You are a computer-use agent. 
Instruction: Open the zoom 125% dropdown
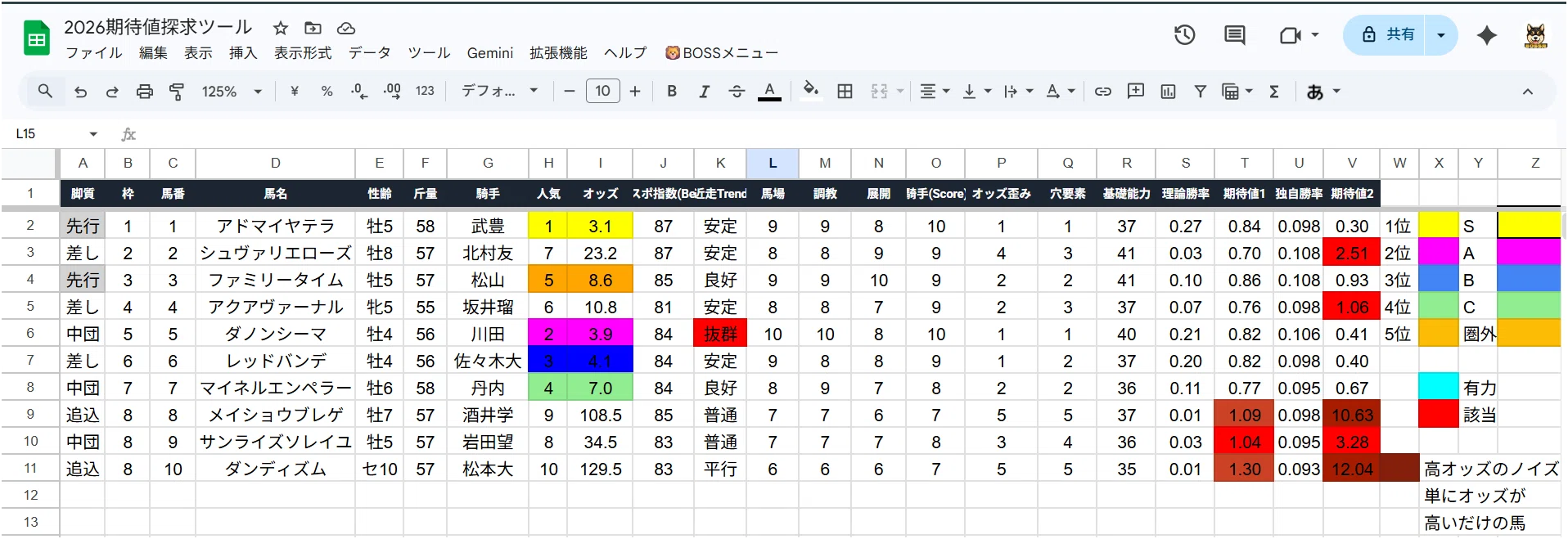(x=232, y=92)
